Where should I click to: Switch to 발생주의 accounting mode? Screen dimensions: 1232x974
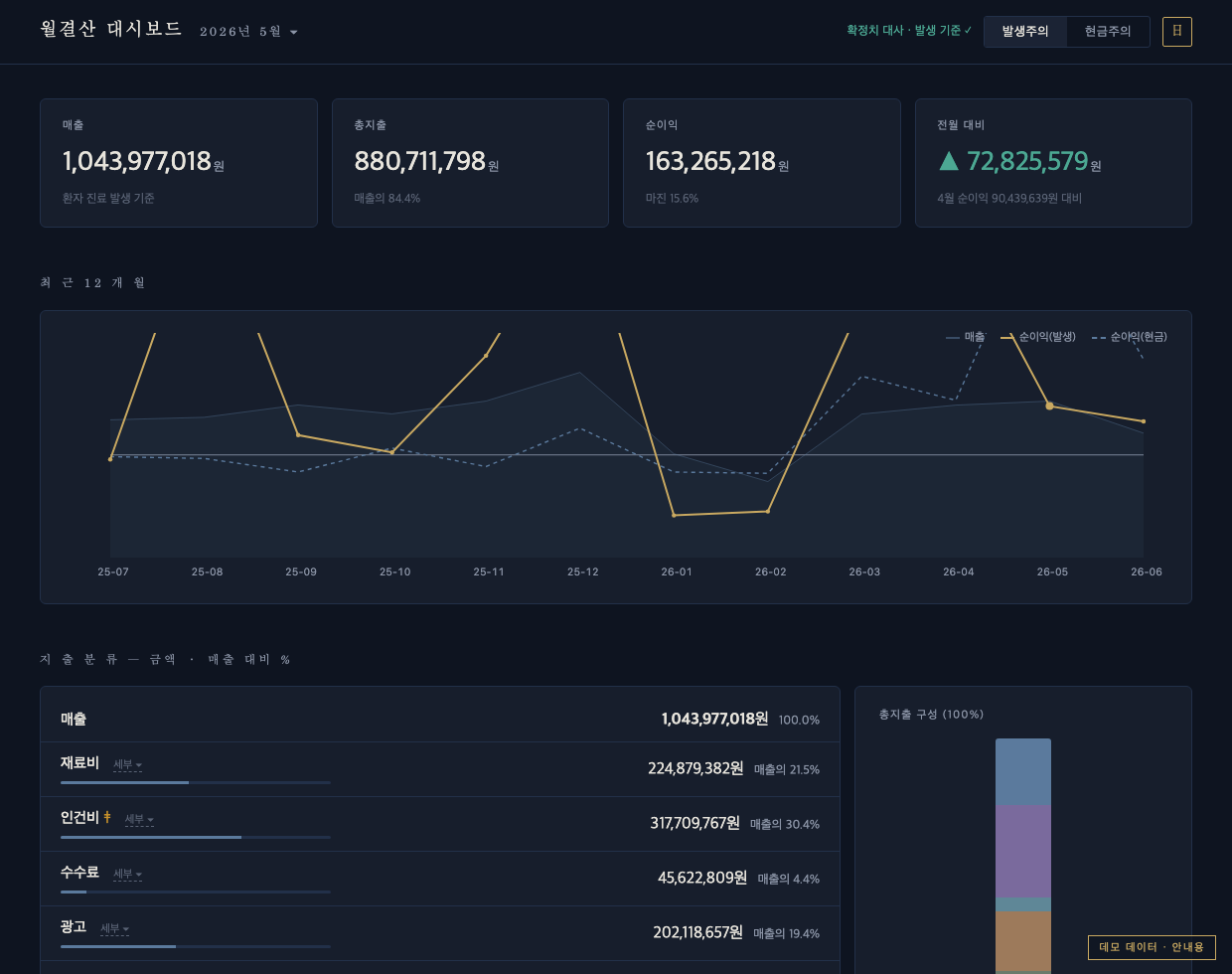click(x=1025, y=32)
